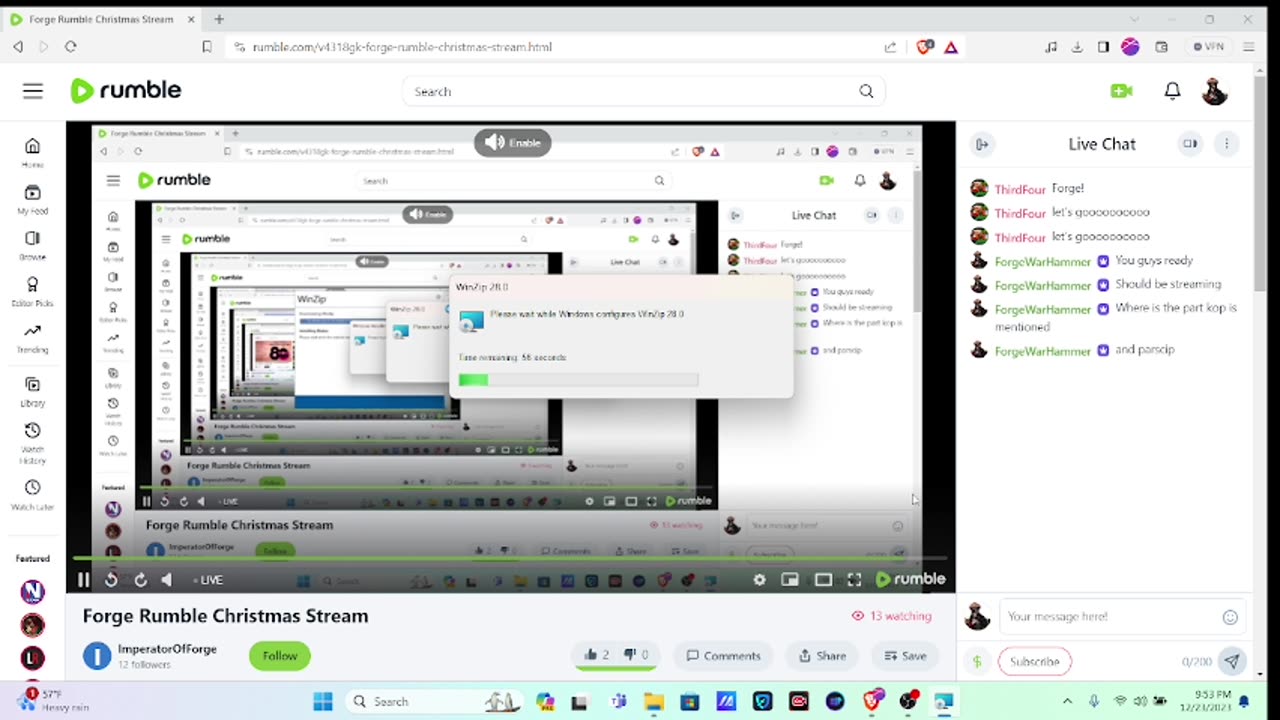Save the stream

[905, 656]
